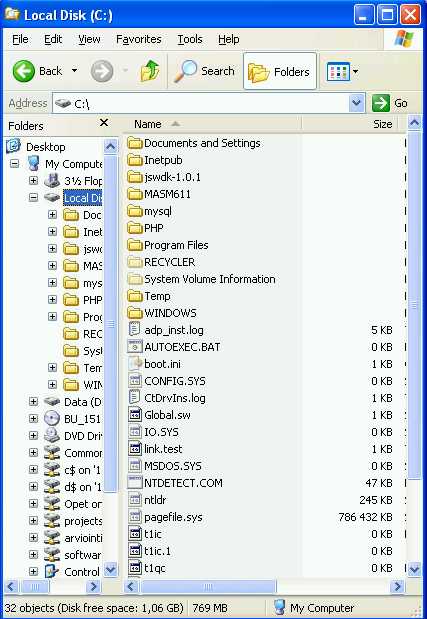427x619 pixels.
Task: Select the PHP folder icon in file list
Action: 135,228
